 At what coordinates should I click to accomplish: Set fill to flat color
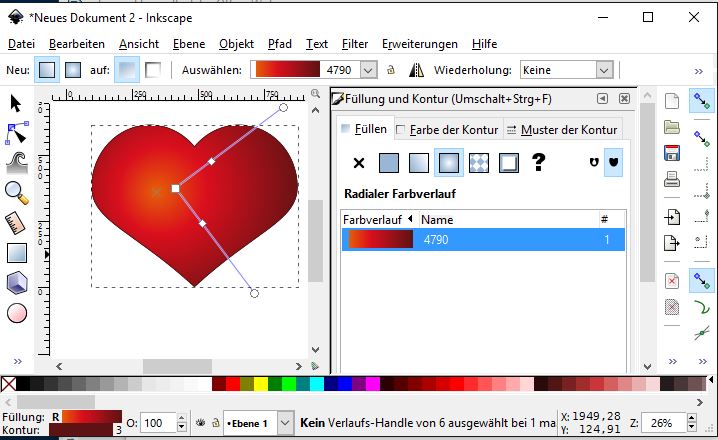point(389,163)
